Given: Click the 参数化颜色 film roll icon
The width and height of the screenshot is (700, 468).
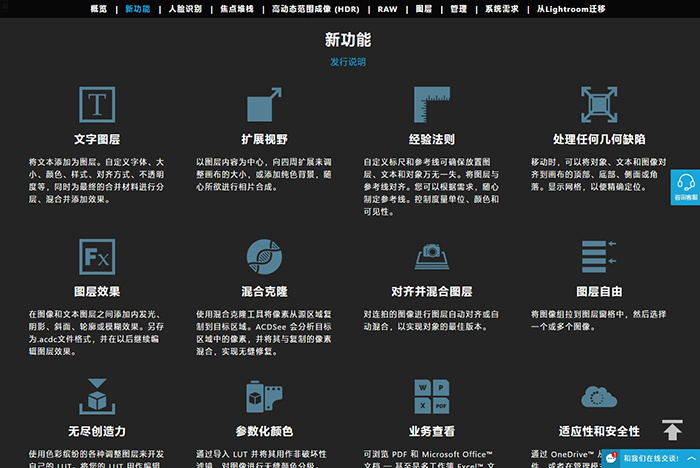Looking at the screenshot, I should click(x=264, y=397).
